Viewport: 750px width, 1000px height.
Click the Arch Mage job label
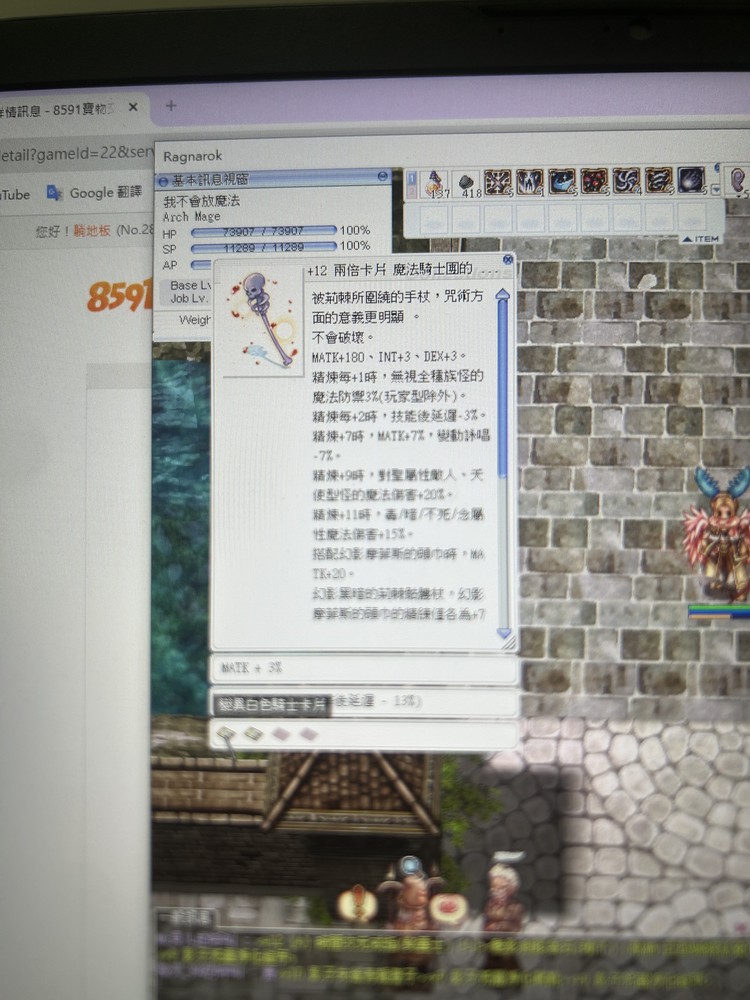[x=191, y=217]
